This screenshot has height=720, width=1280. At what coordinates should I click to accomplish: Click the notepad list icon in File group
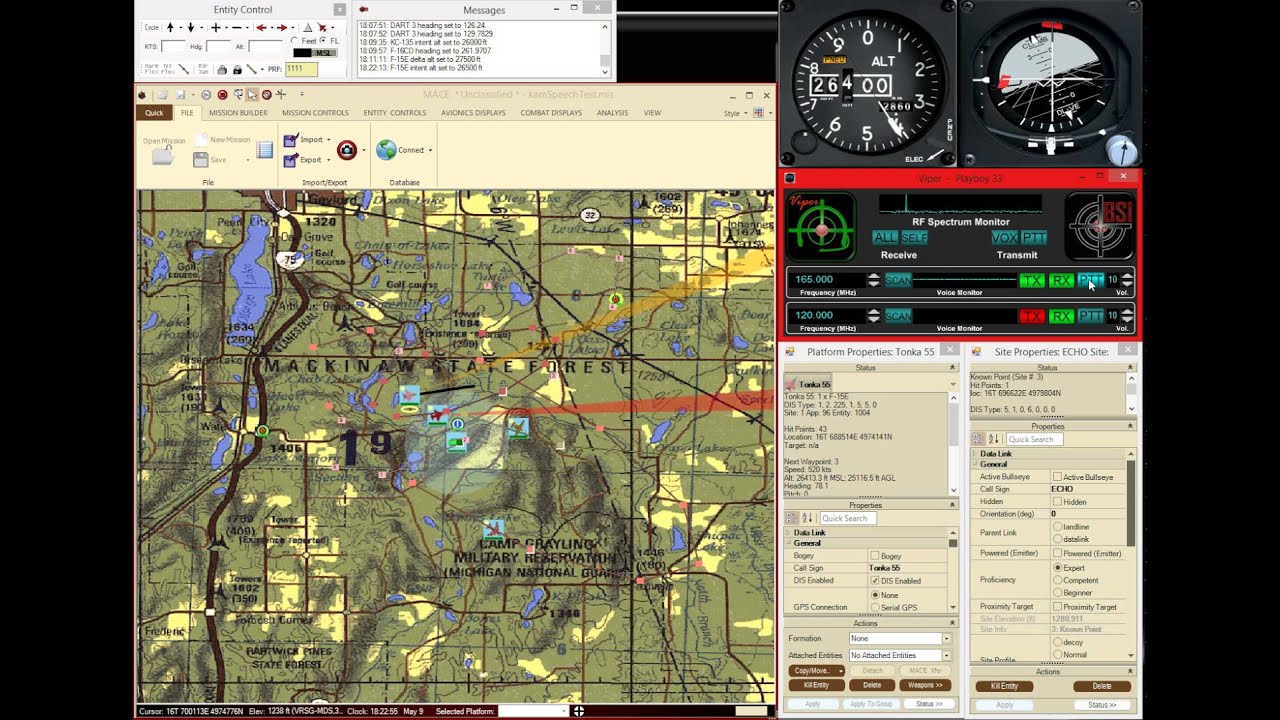coord(264,150)
